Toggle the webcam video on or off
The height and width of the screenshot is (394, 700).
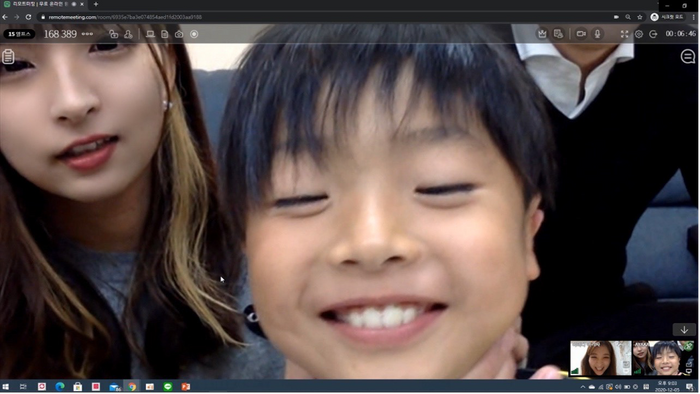581,34
